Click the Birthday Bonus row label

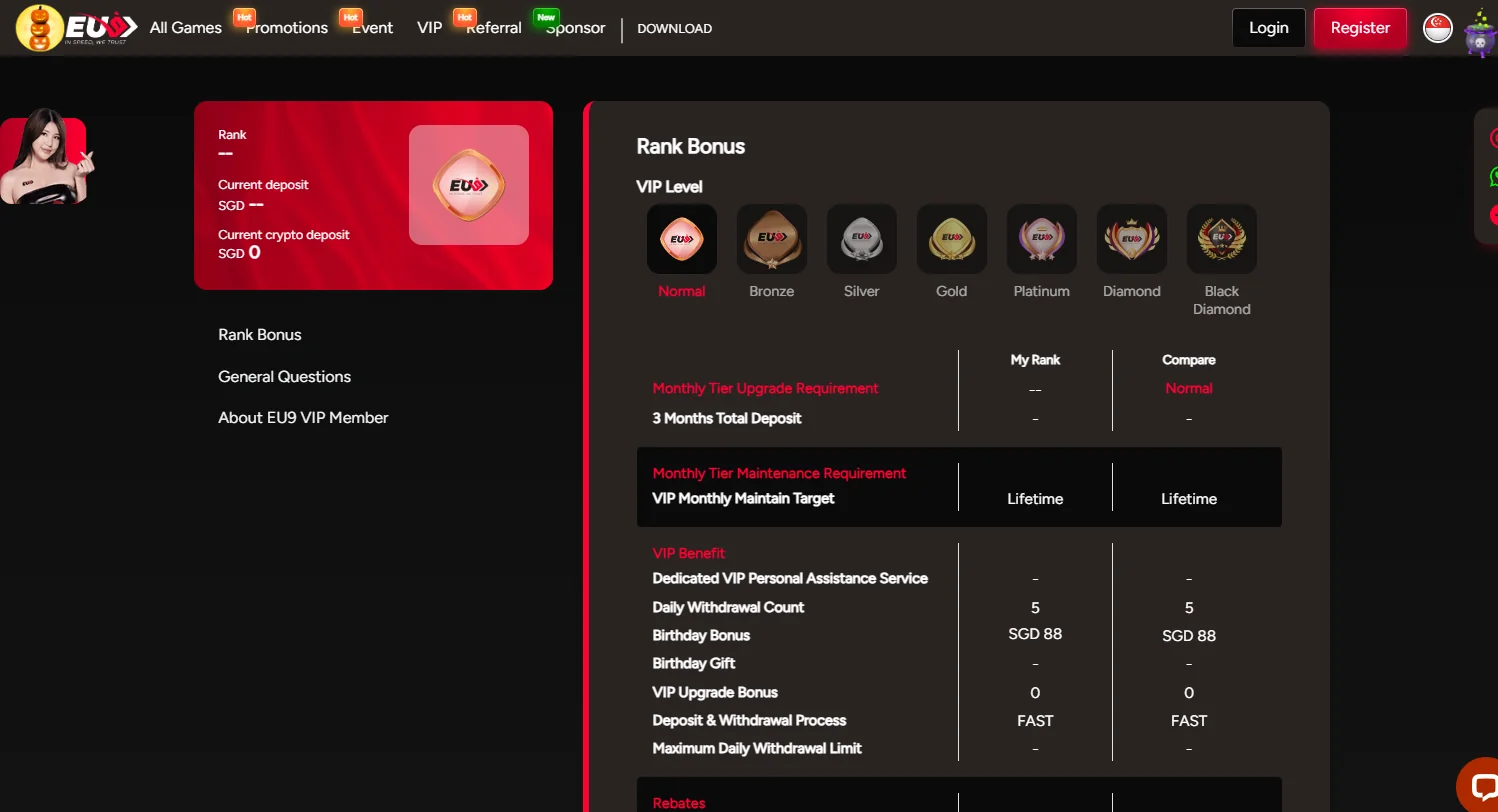701,635
